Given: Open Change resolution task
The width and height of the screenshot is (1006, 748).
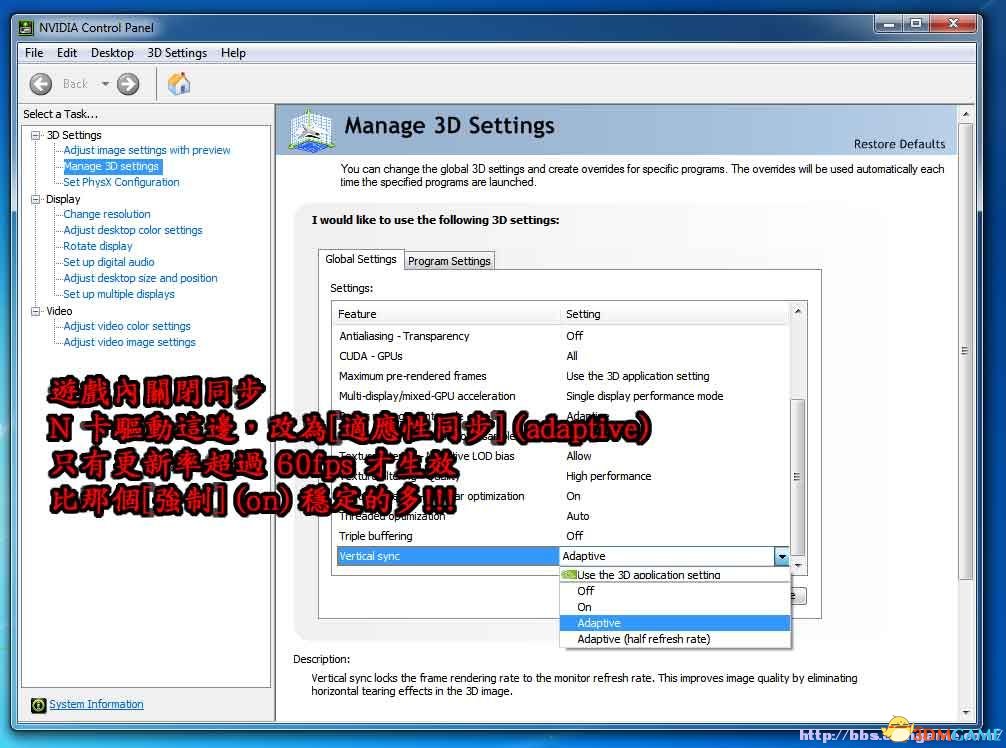Looking at the screenshot, I should coord(107,214).
